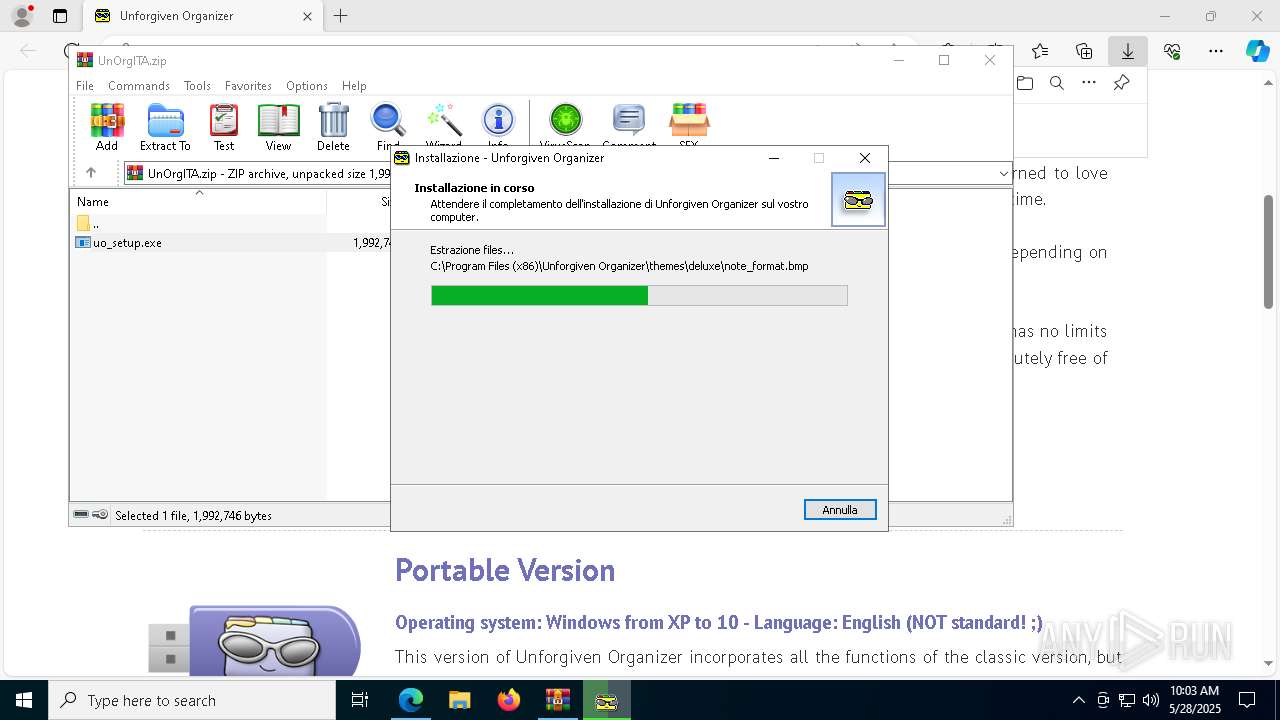Click the Annulla button in installer
The width and height of the screenshot is (1280, 720).
click(840, 510)
